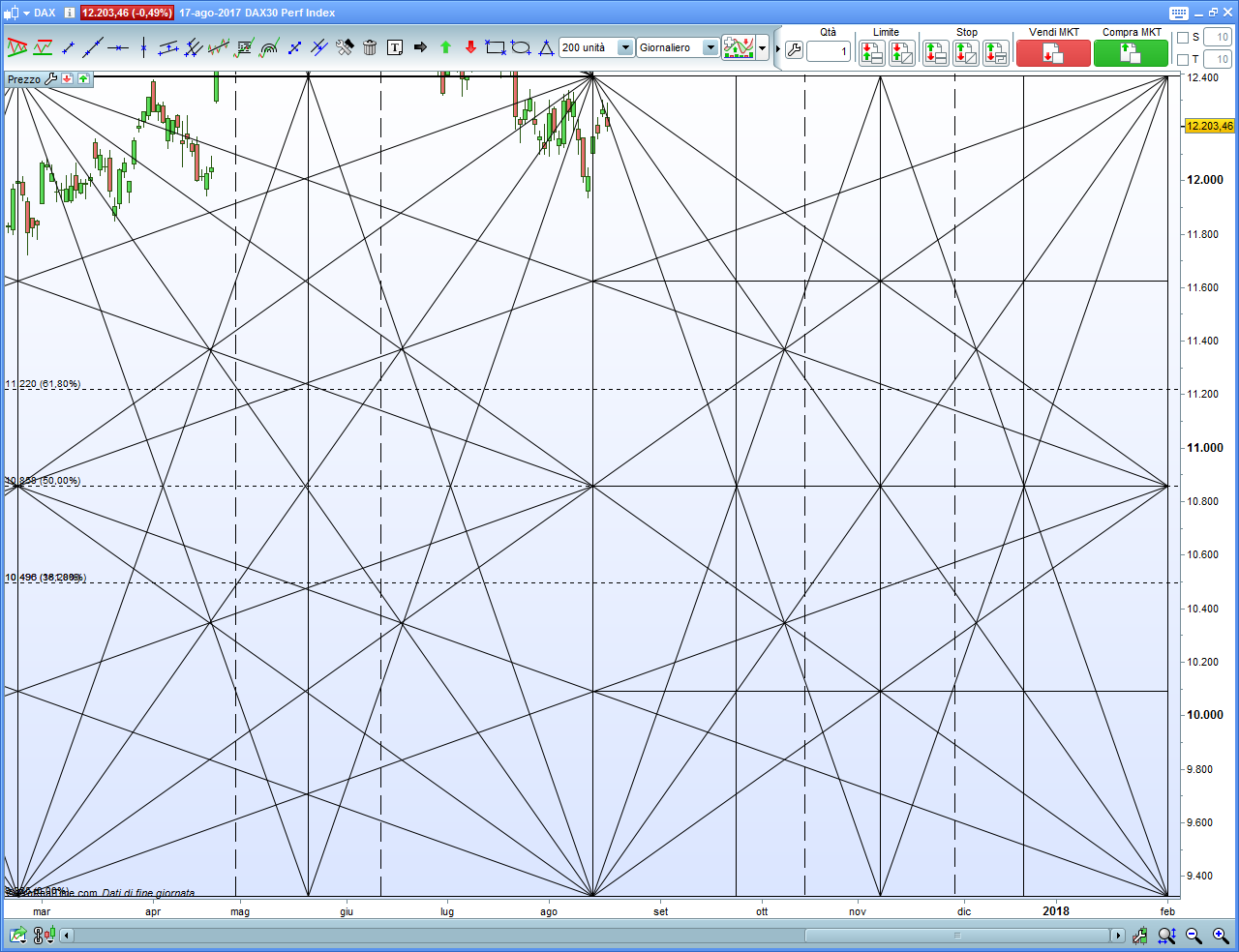Select the regression line over price tool
Screen dimensions: 1239x952
[219, 47]
